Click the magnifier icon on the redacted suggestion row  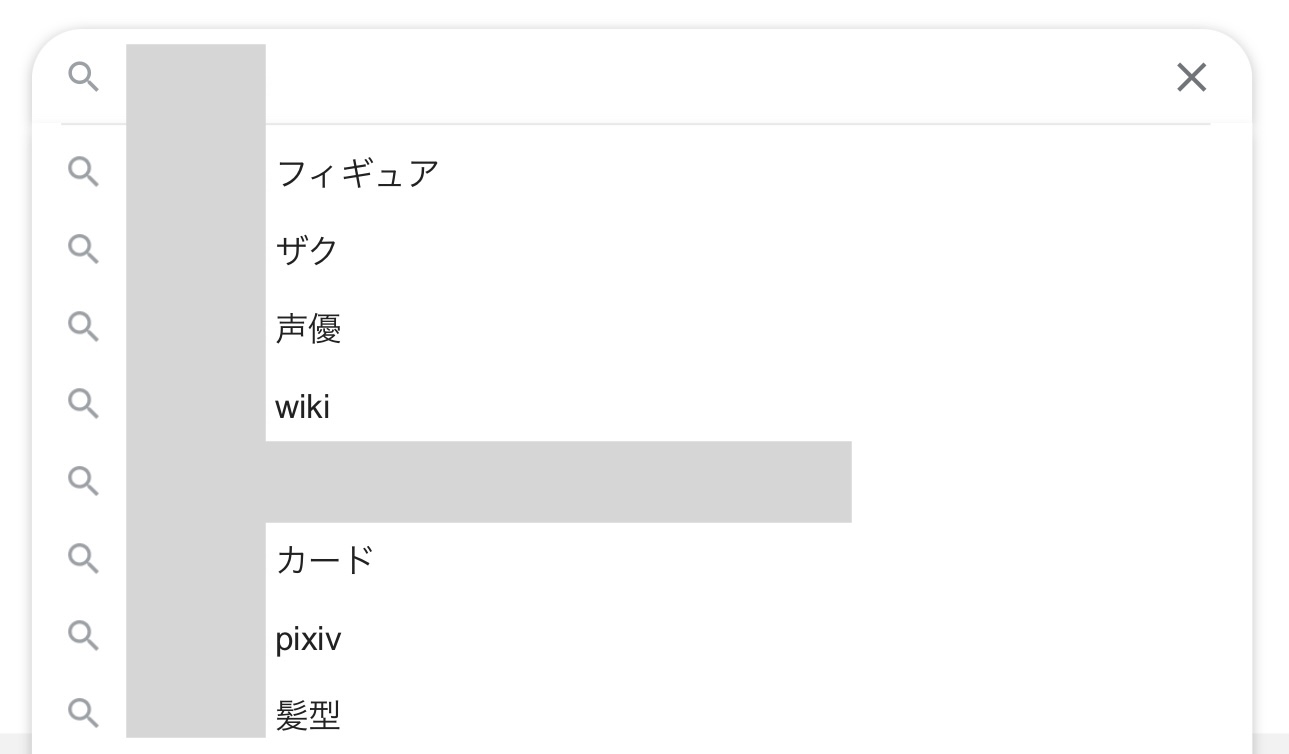(x=84, y=481)
